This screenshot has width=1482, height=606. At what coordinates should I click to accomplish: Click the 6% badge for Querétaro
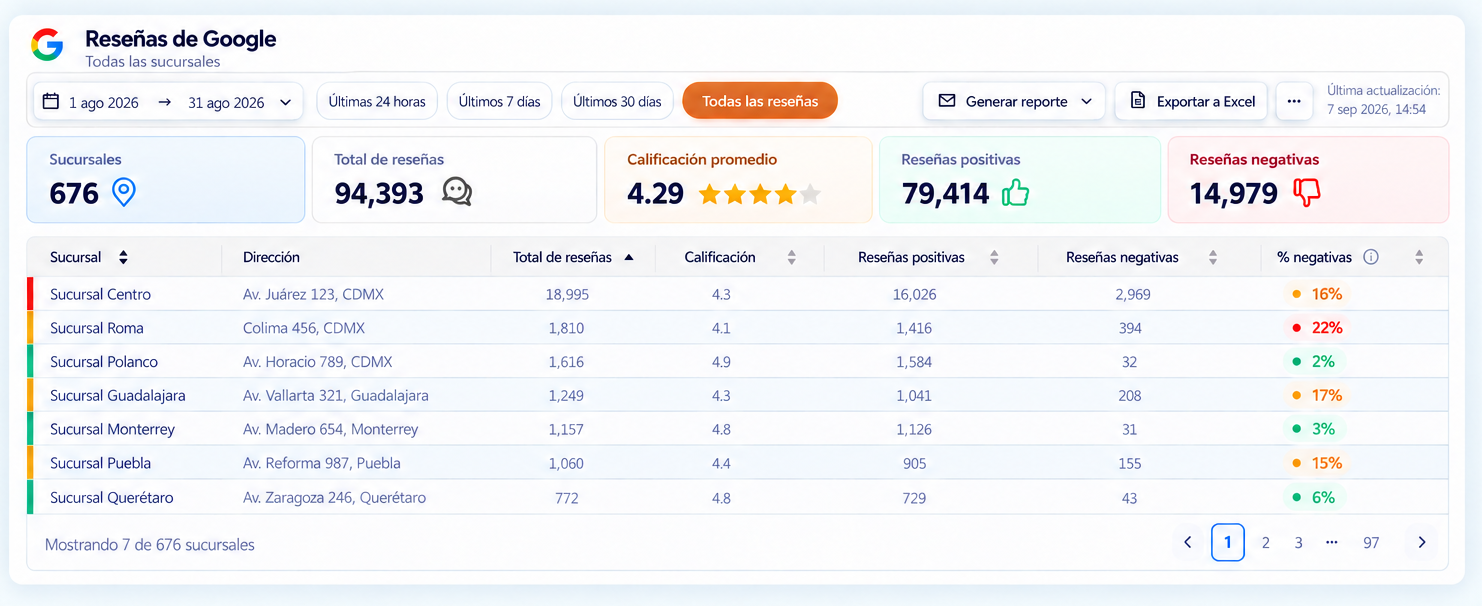(x=1313, y=497)
